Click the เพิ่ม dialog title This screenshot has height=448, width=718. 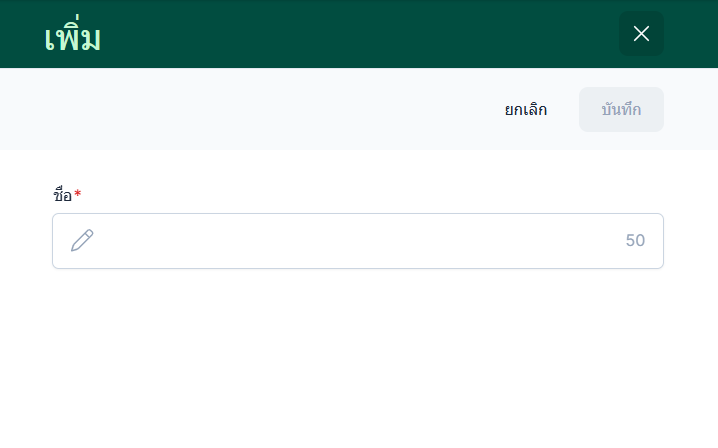pos(73,37)
